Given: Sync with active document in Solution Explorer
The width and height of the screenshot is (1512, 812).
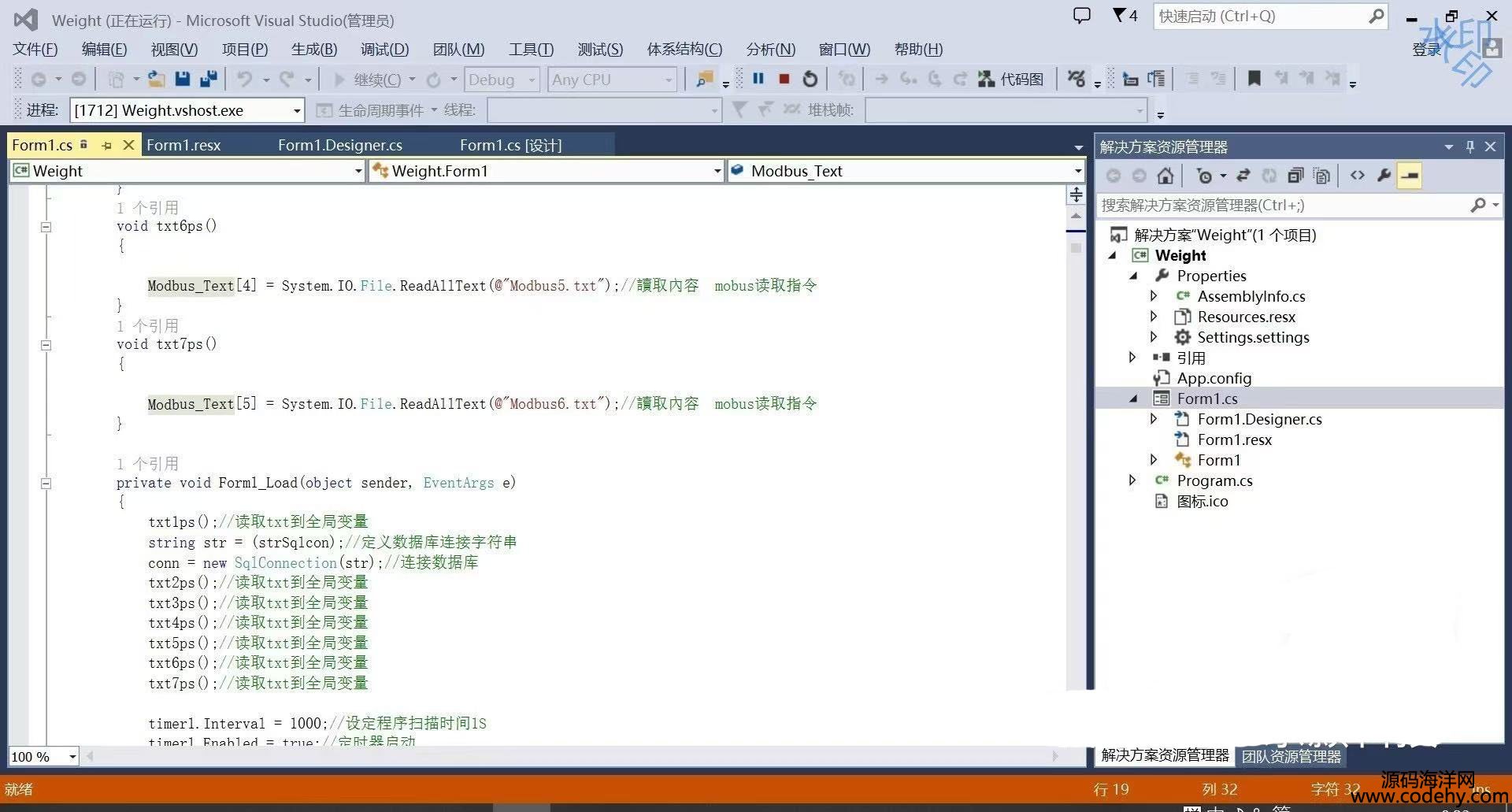Looking at the screenshot, I should [x=1243, y=176].
